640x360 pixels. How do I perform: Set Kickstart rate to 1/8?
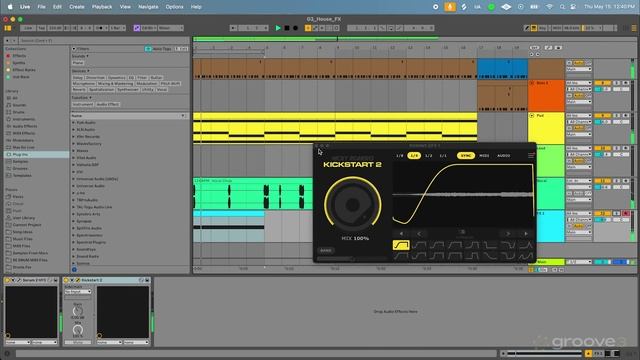click(x=400, y=156)
